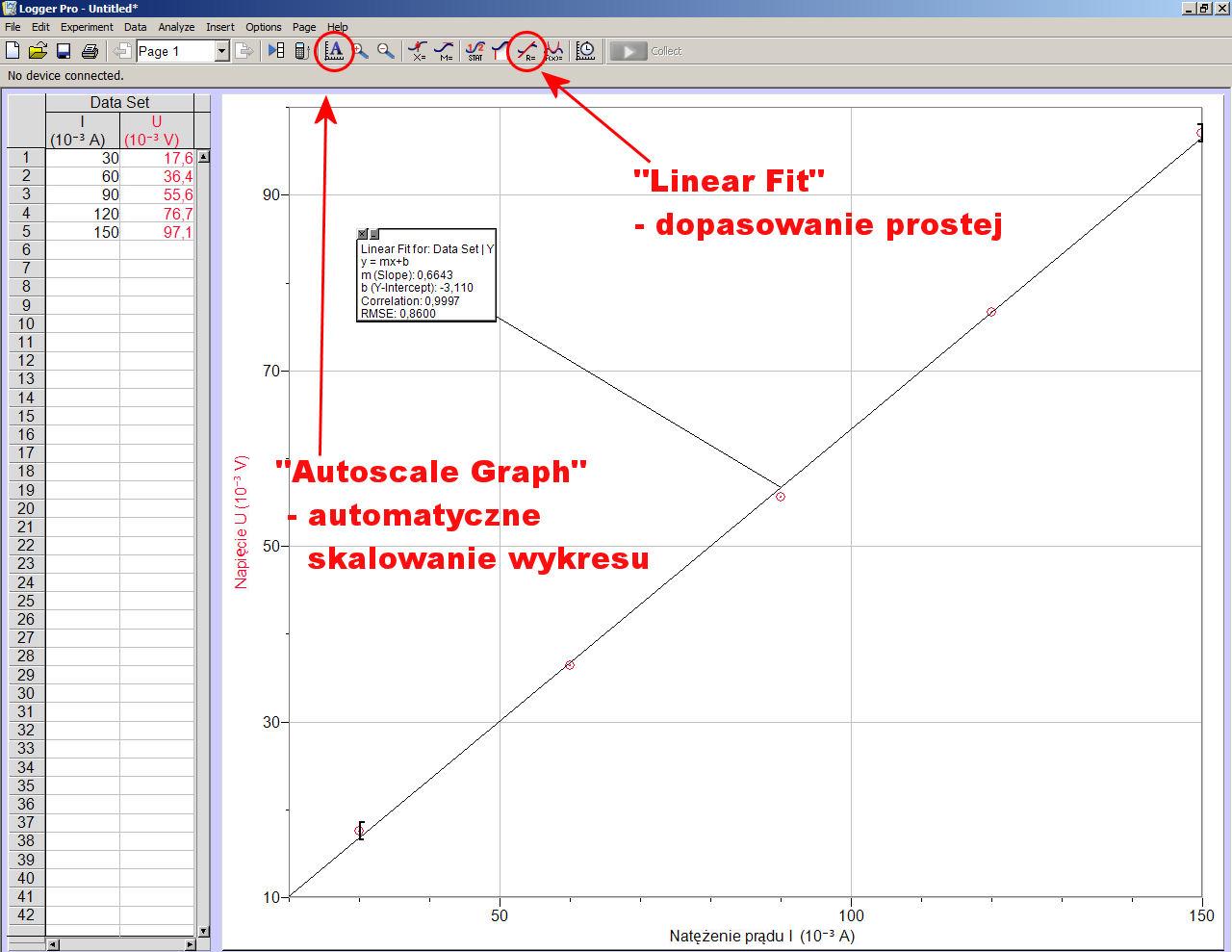Select voltage cell 55,6
1232x952 pixels.
click(157, 194)
